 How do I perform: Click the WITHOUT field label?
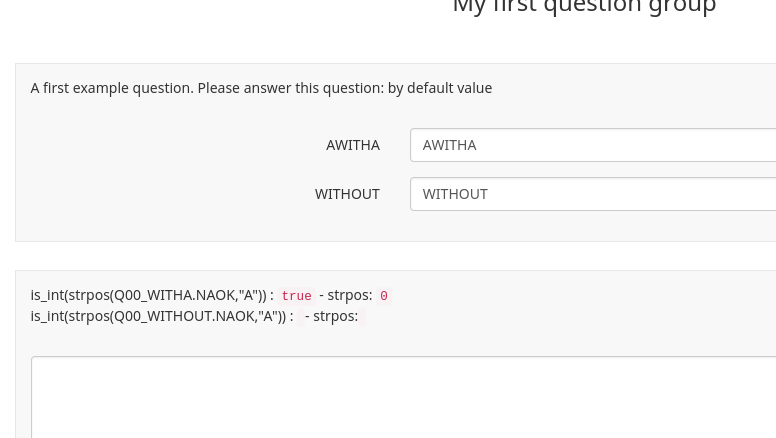(x=347, y=194)
